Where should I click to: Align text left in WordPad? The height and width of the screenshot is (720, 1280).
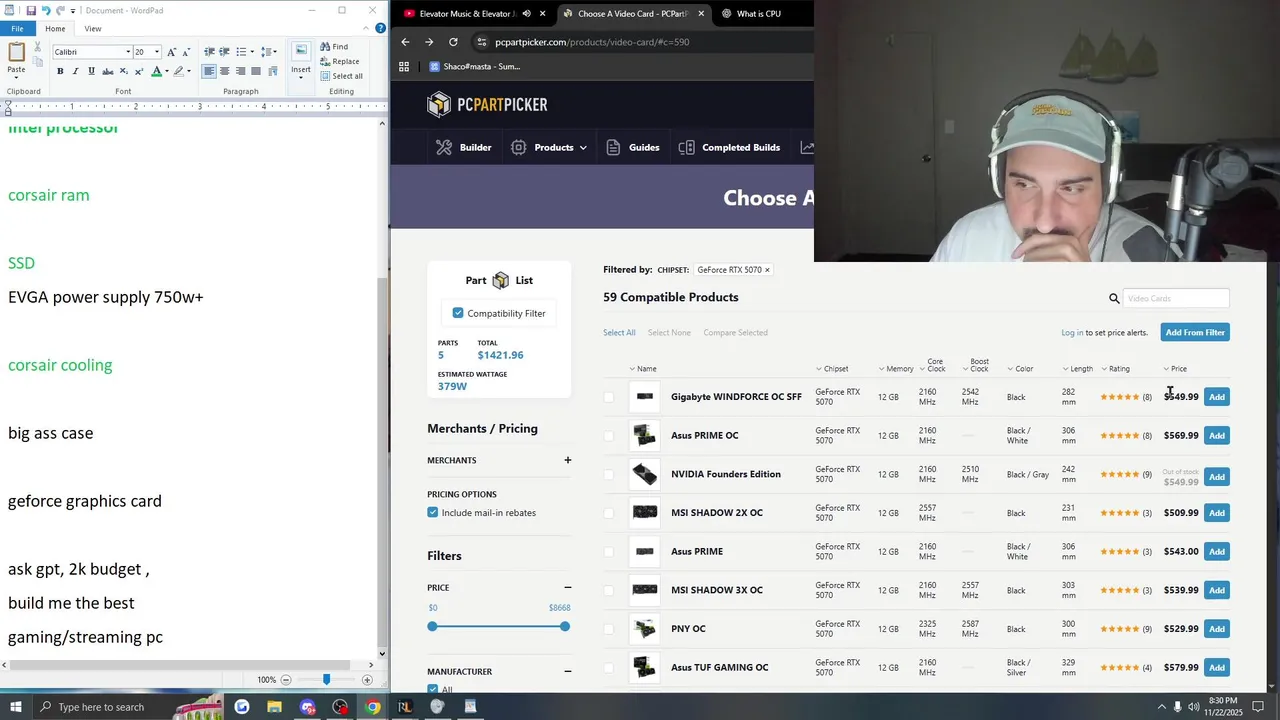click(x=209, y=71)
